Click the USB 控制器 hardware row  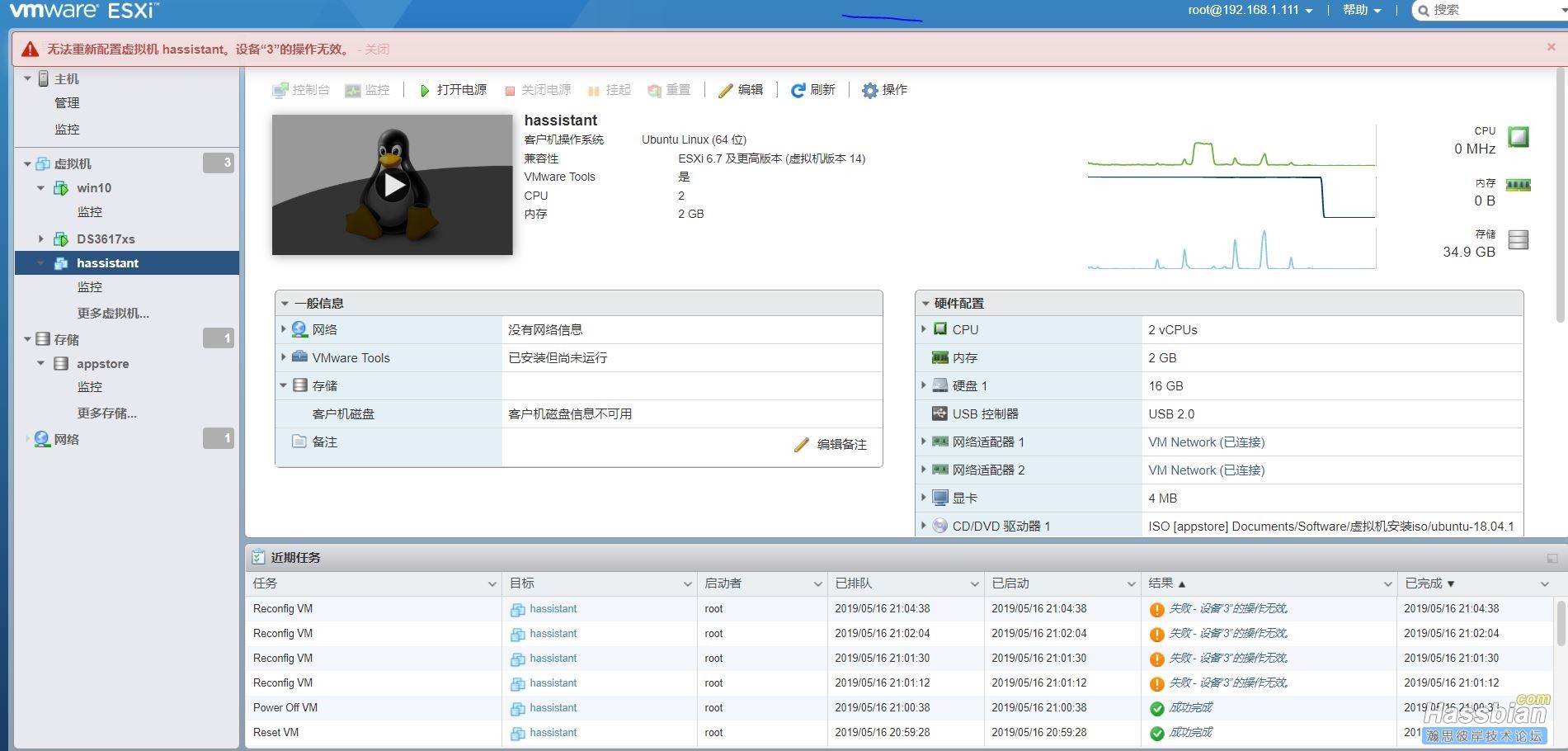click(1218, 413)
